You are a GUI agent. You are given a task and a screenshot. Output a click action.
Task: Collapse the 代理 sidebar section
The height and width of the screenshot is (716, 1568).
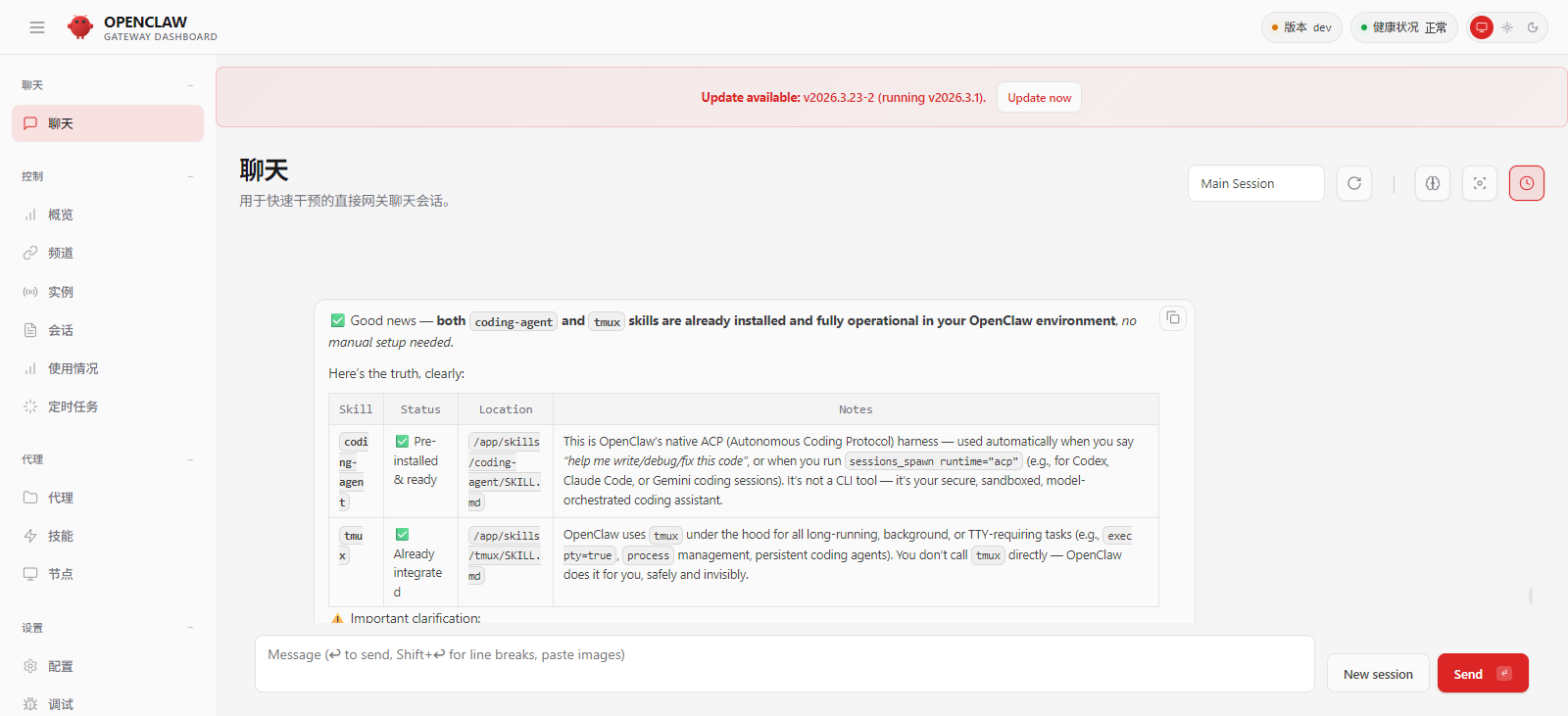(x=190, y=459)
